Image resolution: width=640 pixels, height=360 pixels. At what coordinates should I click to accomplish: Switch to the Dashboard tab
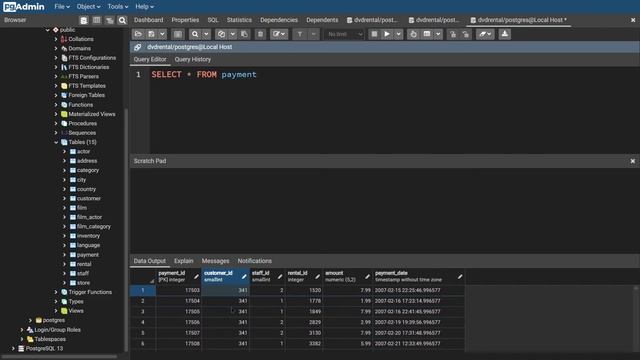[149, 20]
